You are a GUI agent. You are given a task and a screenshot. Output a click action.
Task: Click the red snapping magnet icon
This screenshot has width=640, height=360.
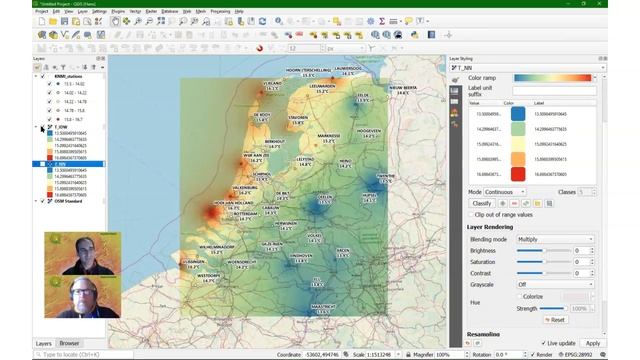(260, 49)
